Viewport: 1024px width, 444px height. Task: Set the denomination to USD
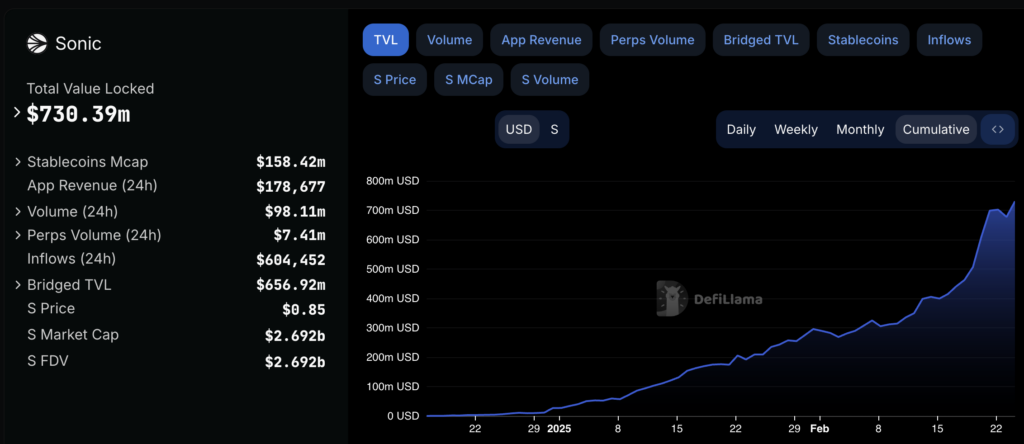coord(519,129)
